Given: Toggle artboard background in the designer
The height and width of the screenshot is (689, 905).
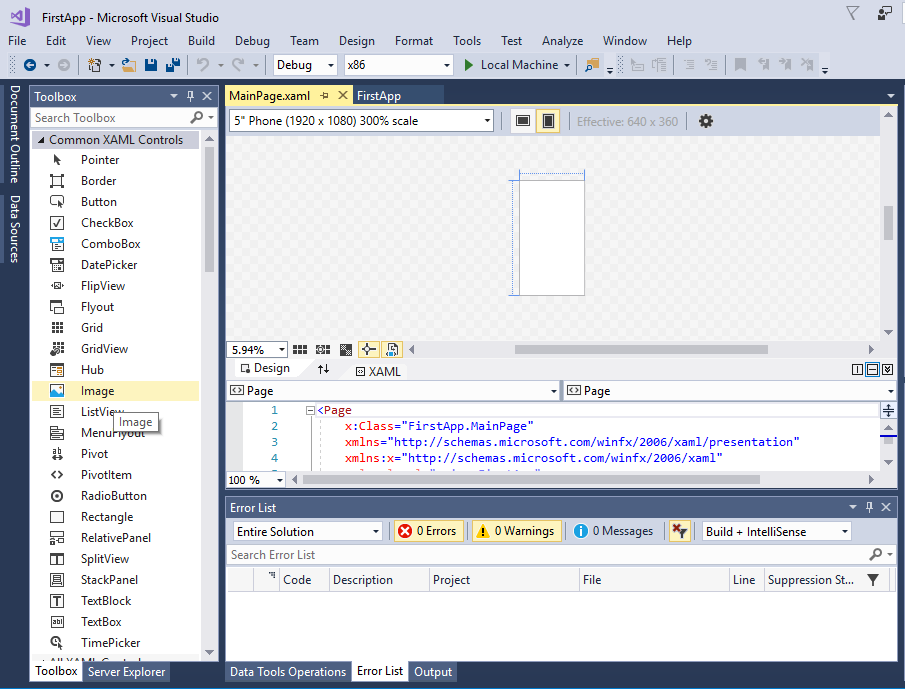Looking at the screenshot, I should click(x=346, y=350).
